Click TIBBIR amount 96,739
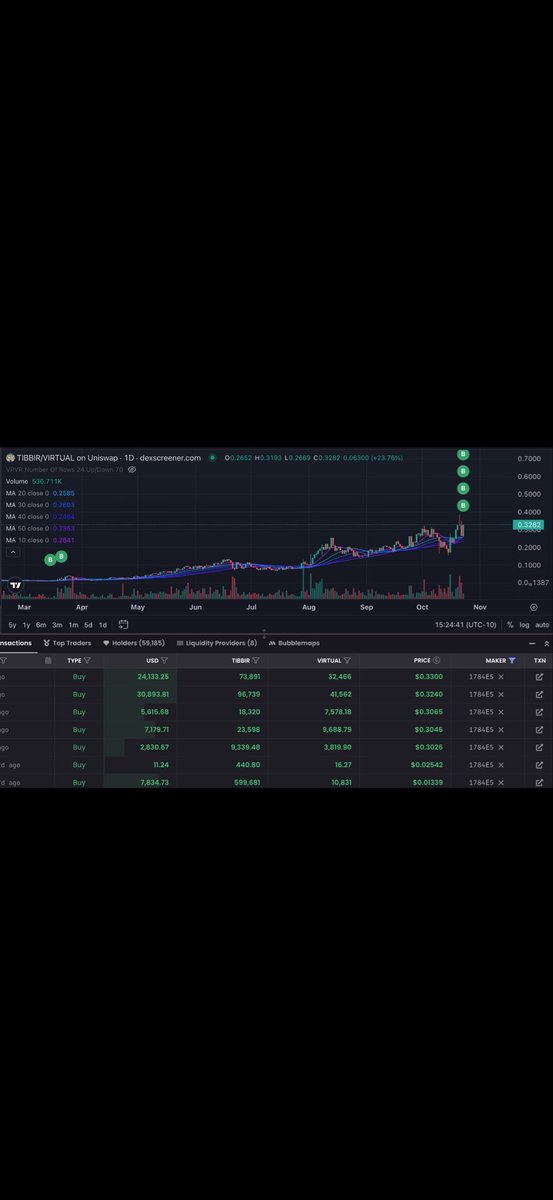The image size is (553, 1200). [247, 694]
